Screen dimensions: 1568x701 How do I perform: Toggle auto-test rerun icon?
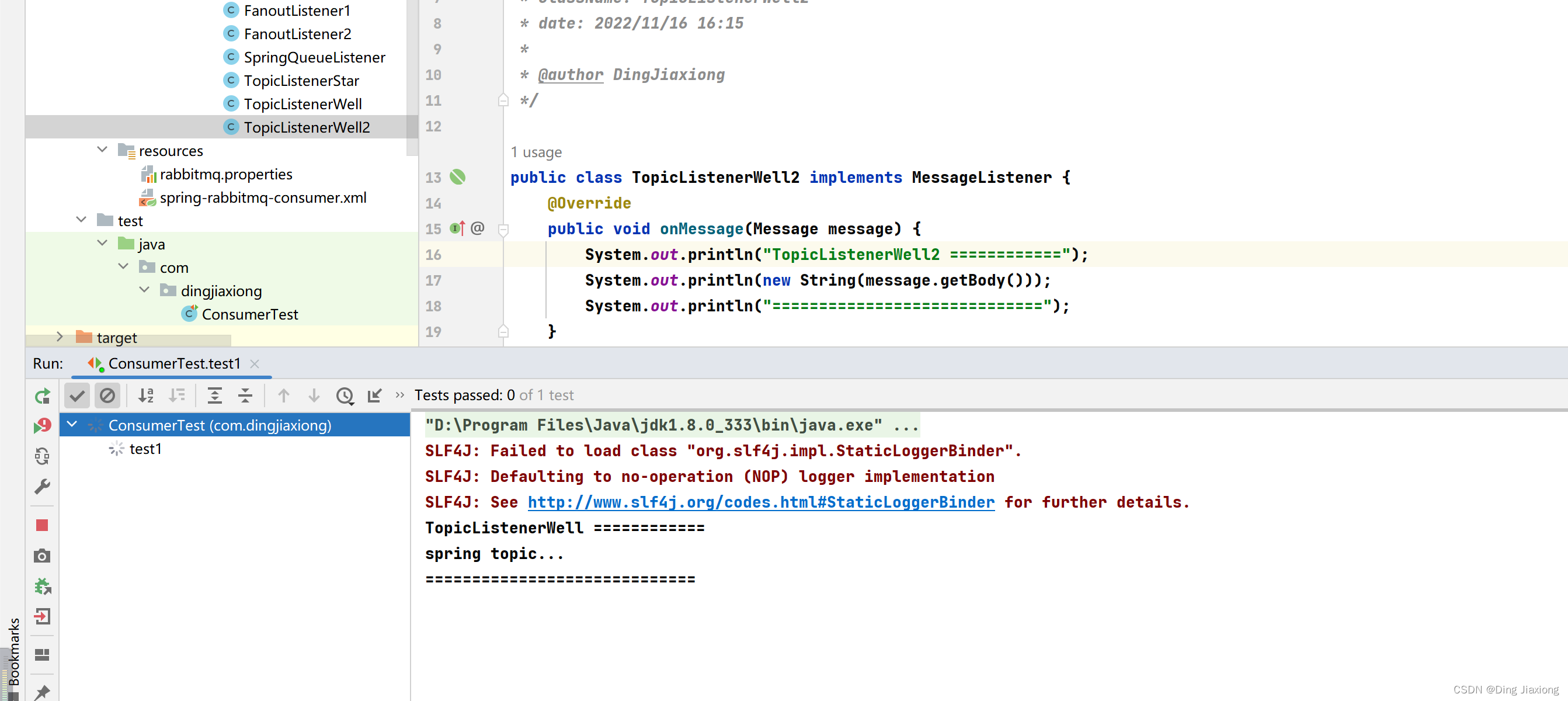(x=42, y=456)
